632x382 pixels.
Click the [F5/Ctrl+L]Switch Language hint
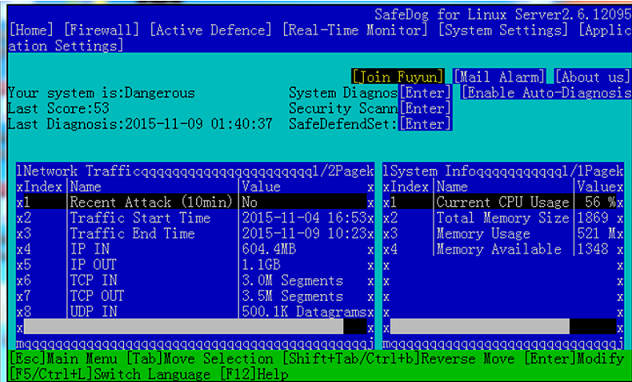[x=110, y=374]
